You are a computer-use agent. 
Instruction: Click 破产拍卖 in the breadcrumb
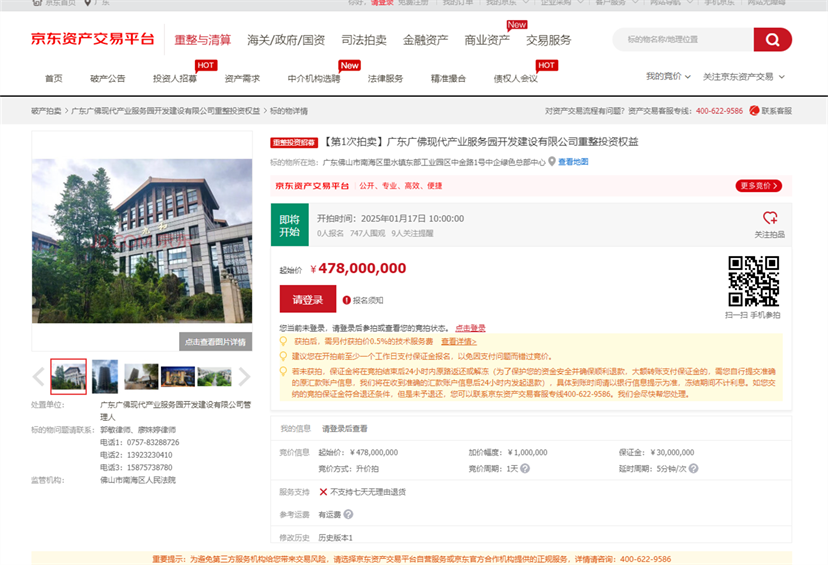[x=46, y=111]
